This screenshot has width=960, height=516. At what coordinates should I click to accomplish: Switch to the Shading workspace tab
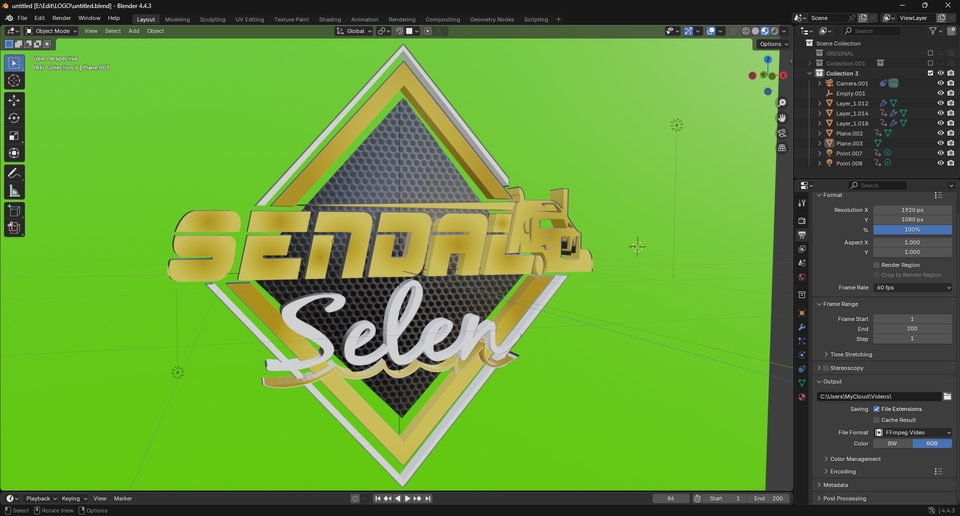click(330, 20)
